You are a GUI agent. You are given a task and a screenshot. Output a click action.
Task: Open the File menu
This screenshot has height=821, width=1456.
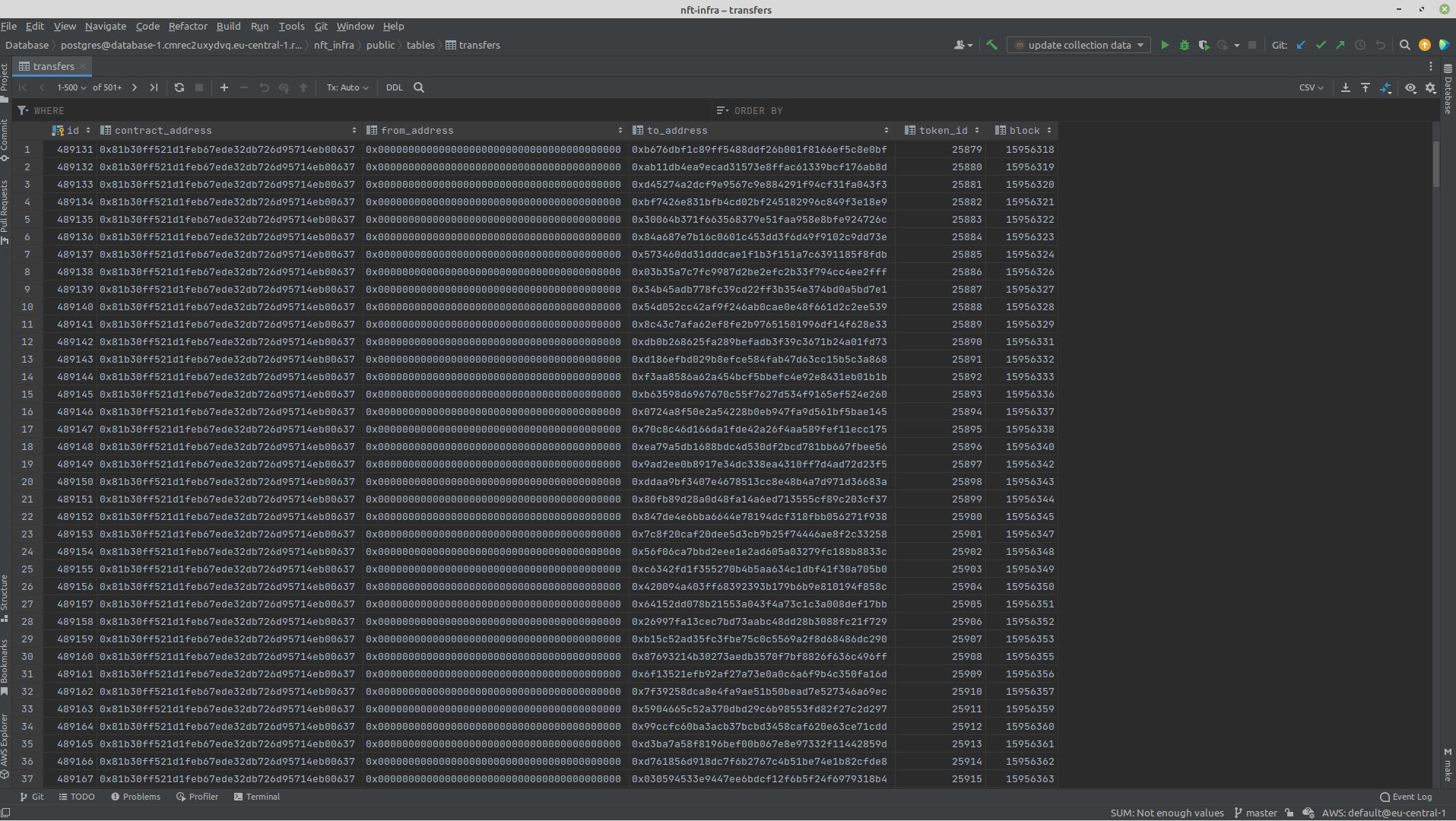(9, 26)
